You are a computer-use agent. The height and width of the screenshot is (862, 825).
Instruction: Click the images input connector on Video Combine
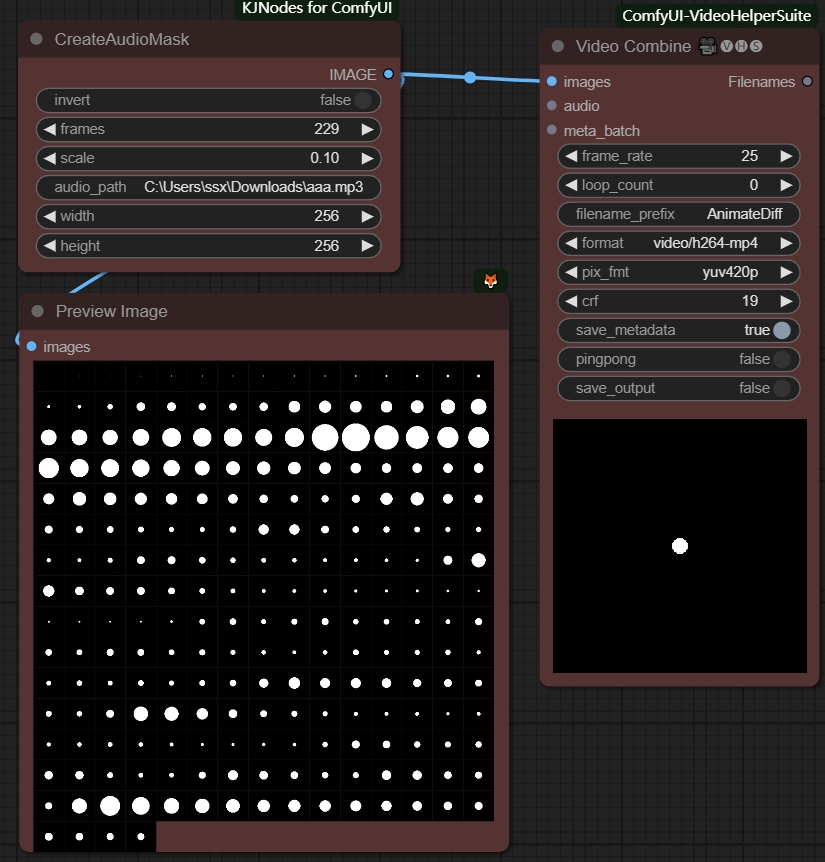552,82
